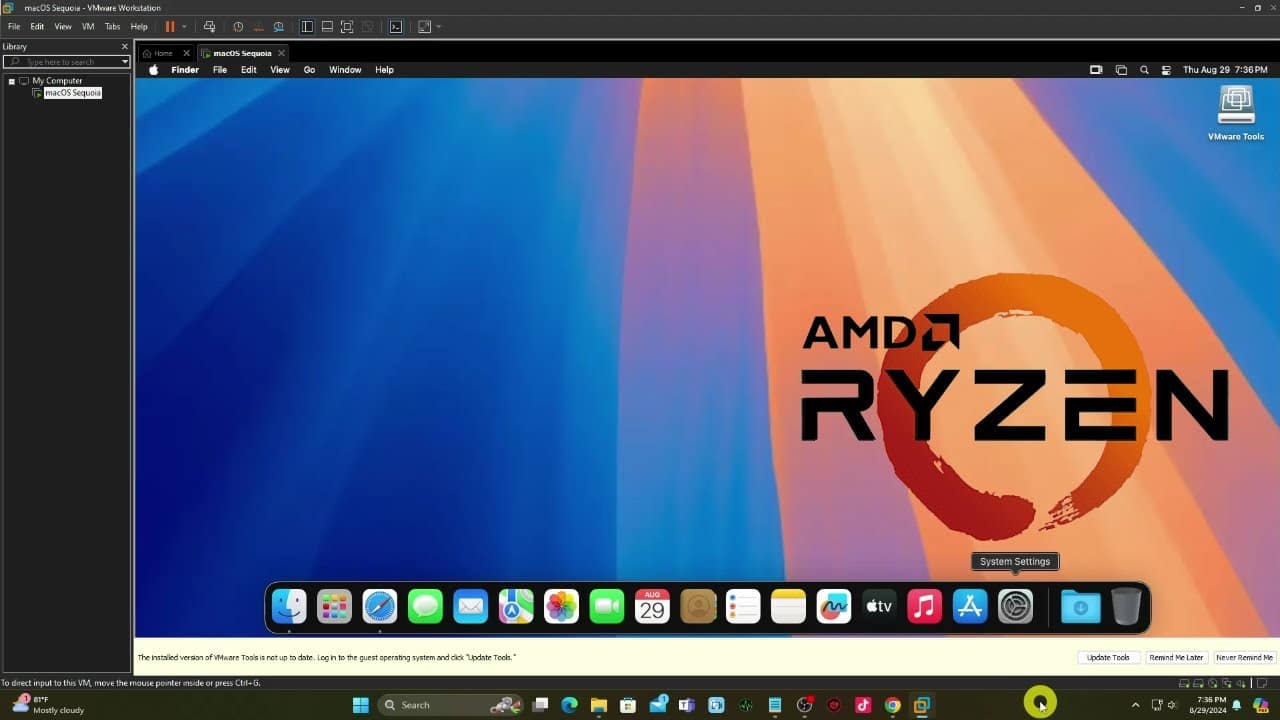This screenshot has width=1280, height=720.
Task: Click the Update Tools button
Action: 1107,657
